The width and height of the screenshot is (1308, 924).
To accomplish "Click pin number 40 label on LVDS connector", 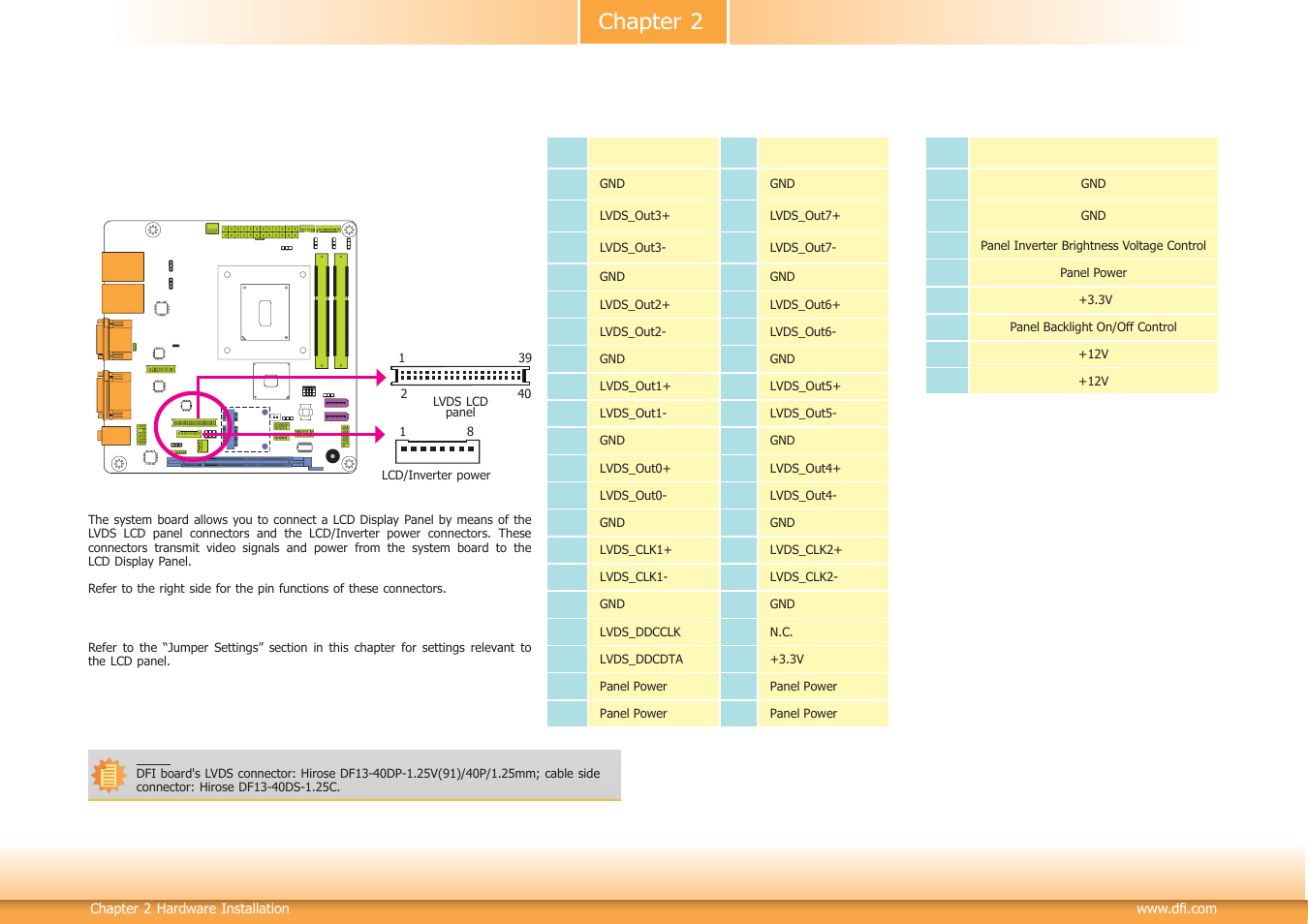I will 524,394.
